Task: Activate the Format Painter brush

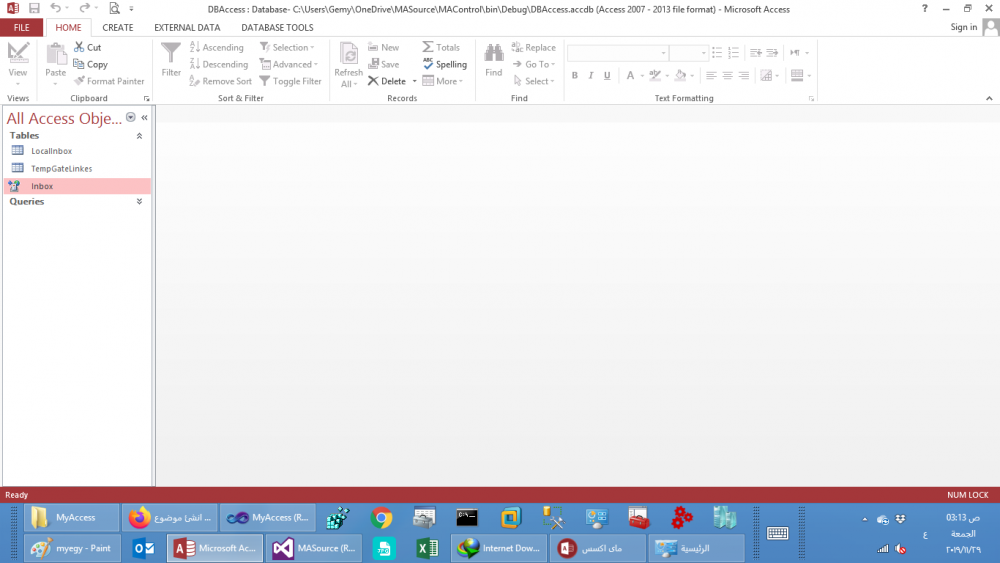Action: tap(109, 81)
